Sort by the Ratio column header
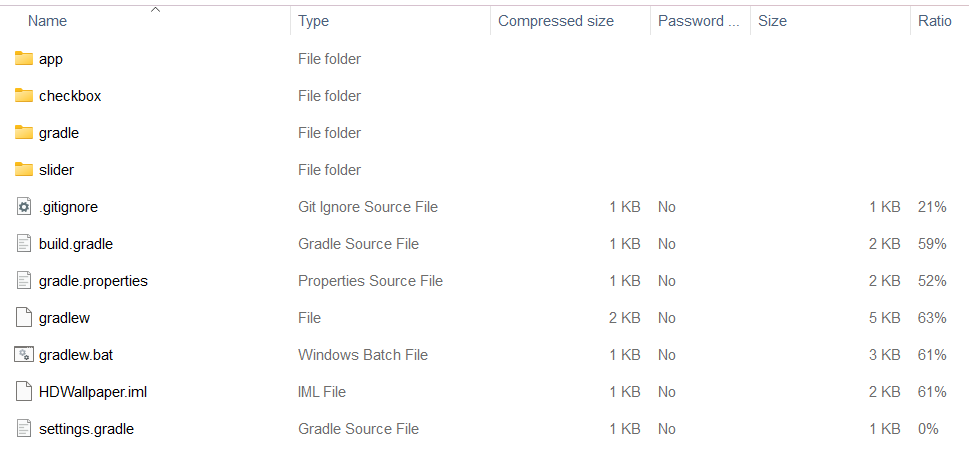 point(934,21)
